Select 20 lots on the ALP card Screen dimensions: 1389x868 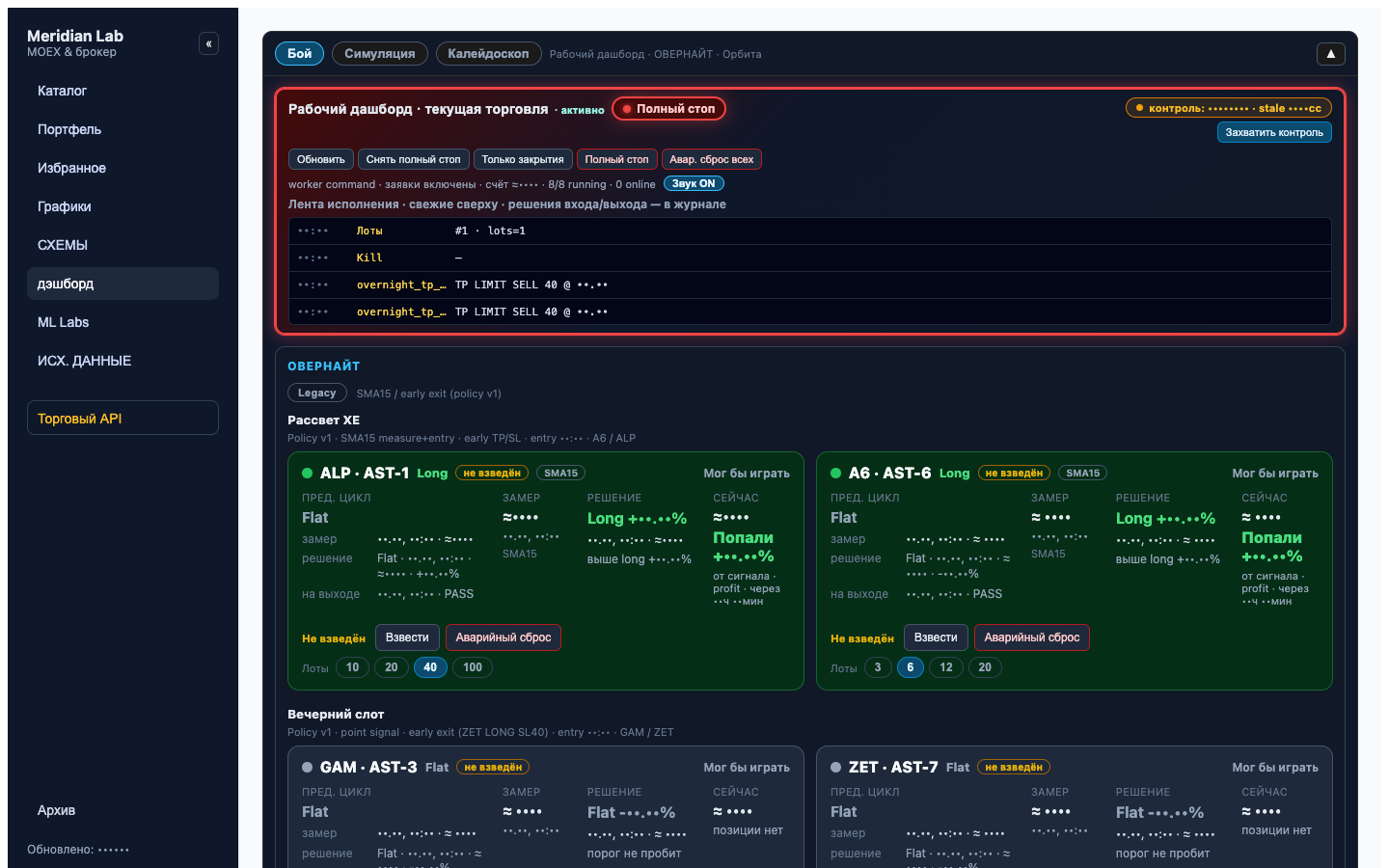392,667
